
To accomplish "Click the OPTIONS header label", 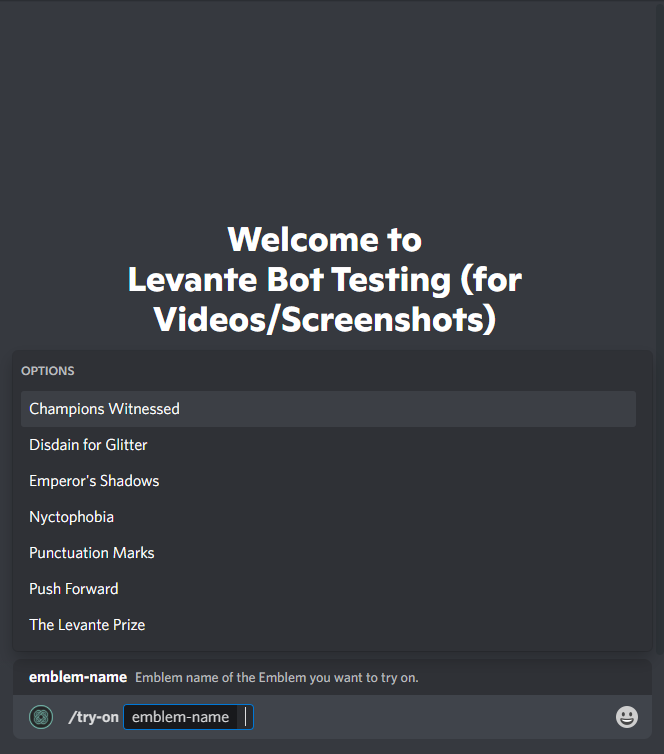I will tap(48, 371).
